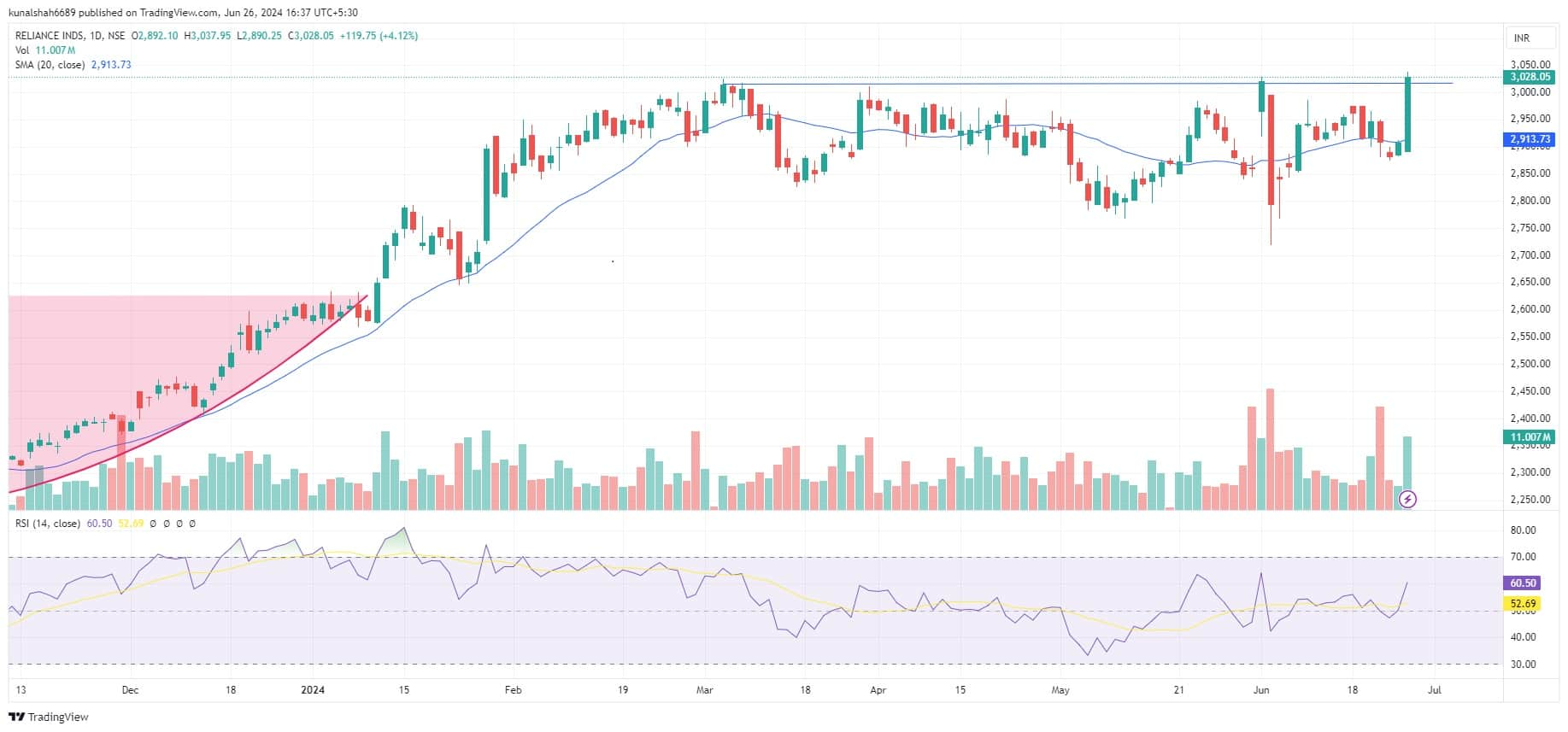Click the Feb label on the time axis

click(x=513, y=690)
